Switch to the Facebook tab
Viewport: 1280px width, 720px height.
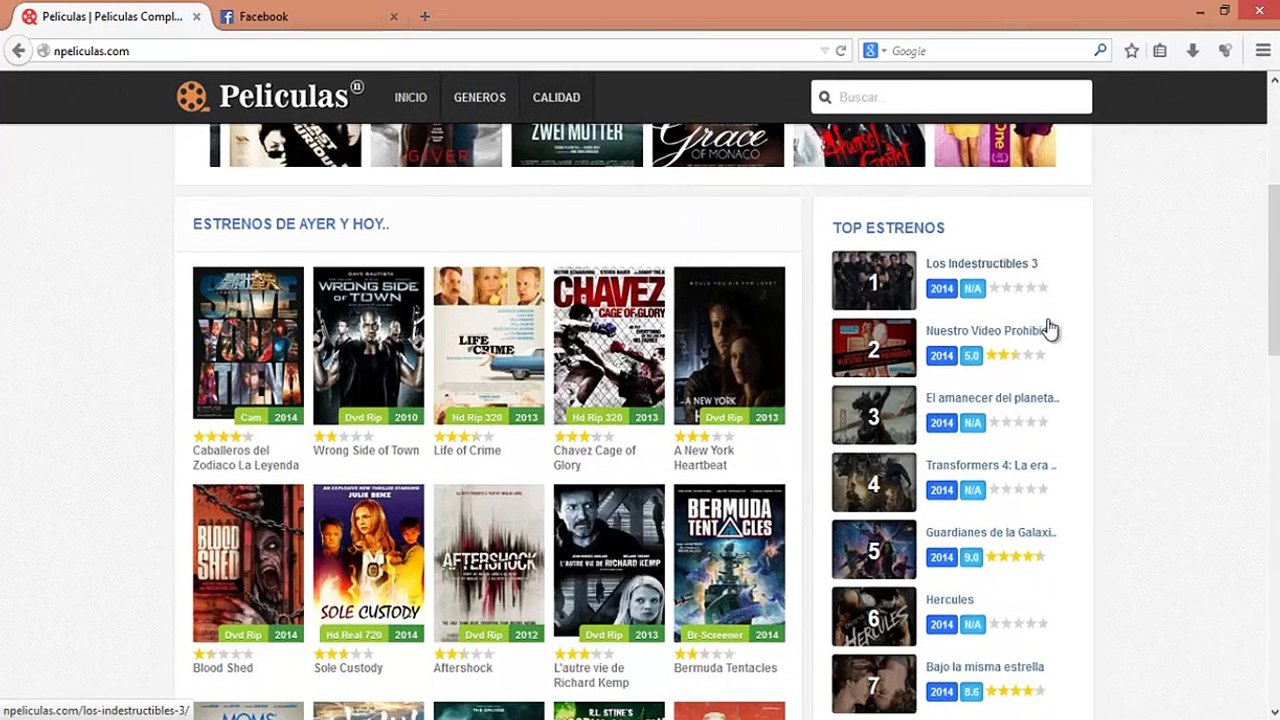point(310,17)
